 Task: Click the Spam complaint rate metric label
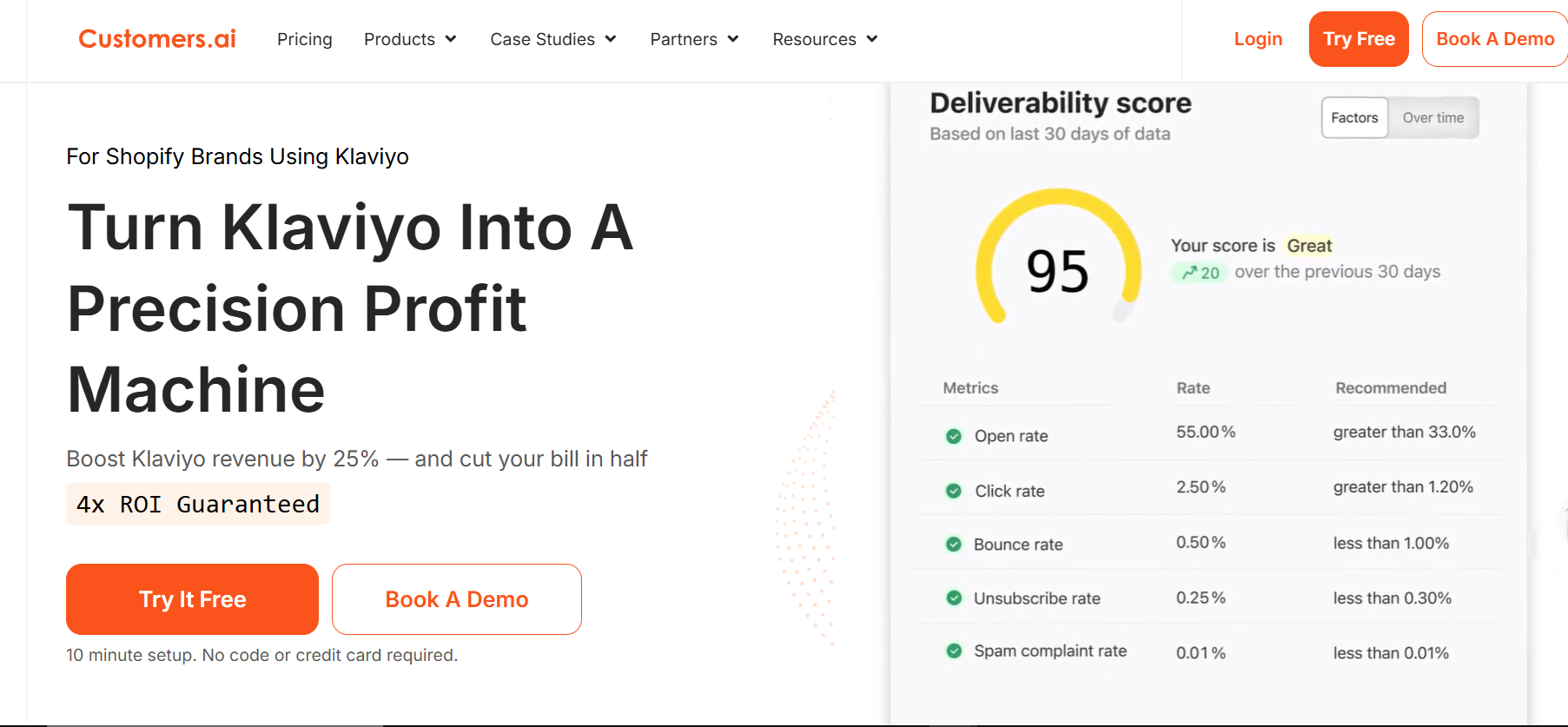1050,651
